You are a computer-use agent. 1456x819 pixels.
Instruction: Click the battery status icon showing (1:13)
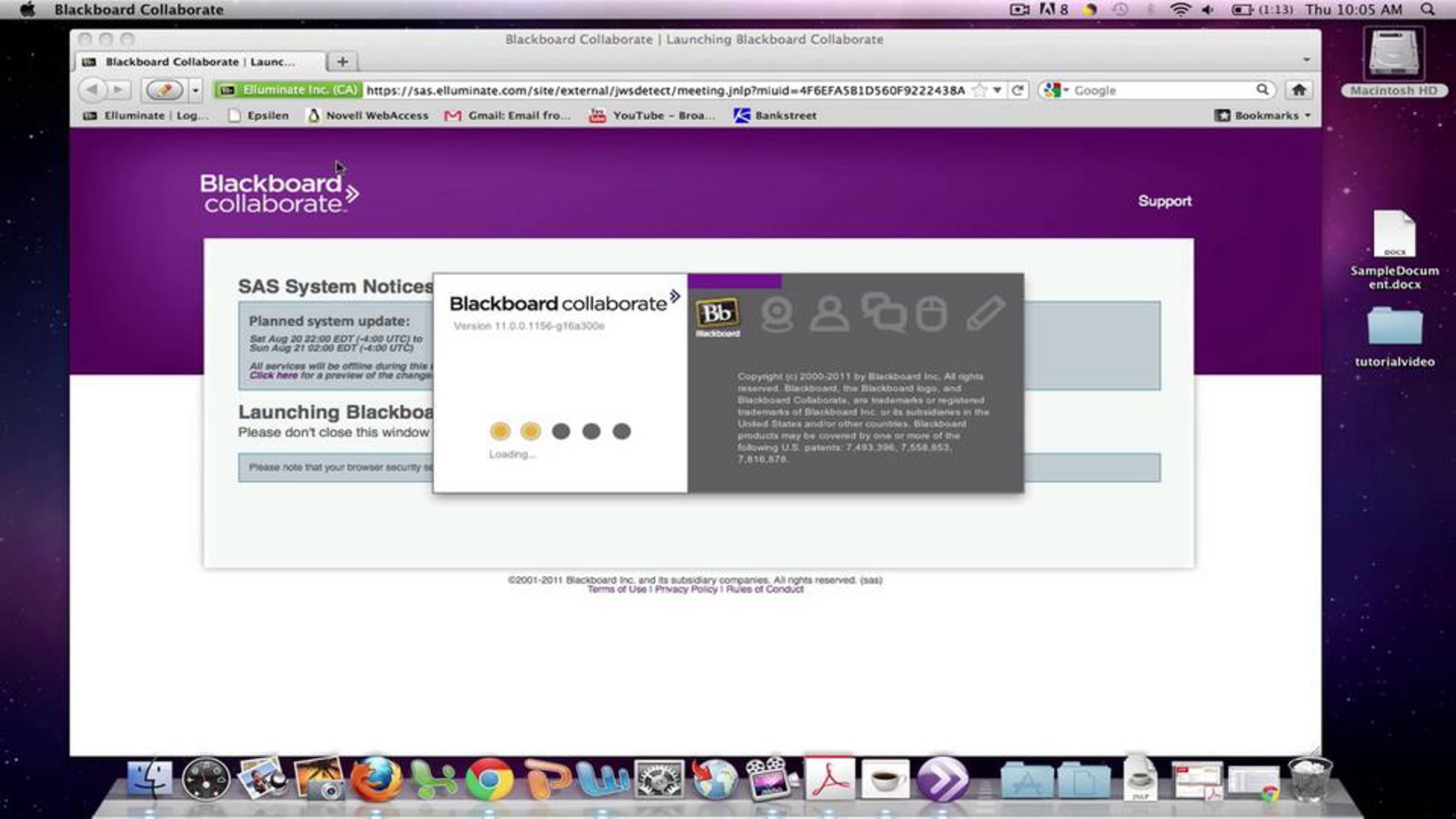[1262, 10]
